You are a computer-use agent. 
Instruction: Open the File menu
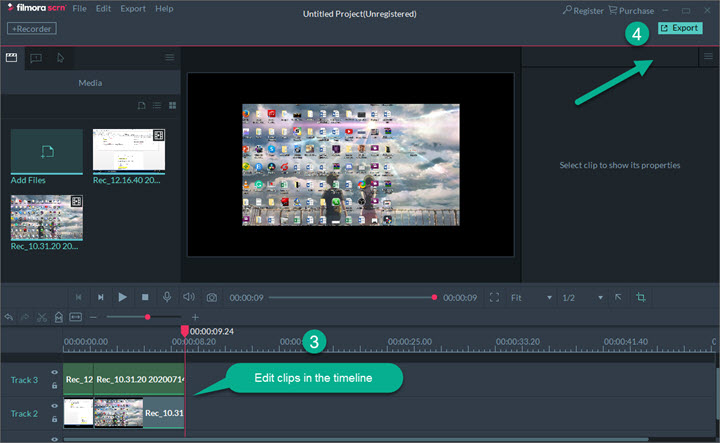pos(79,9)
